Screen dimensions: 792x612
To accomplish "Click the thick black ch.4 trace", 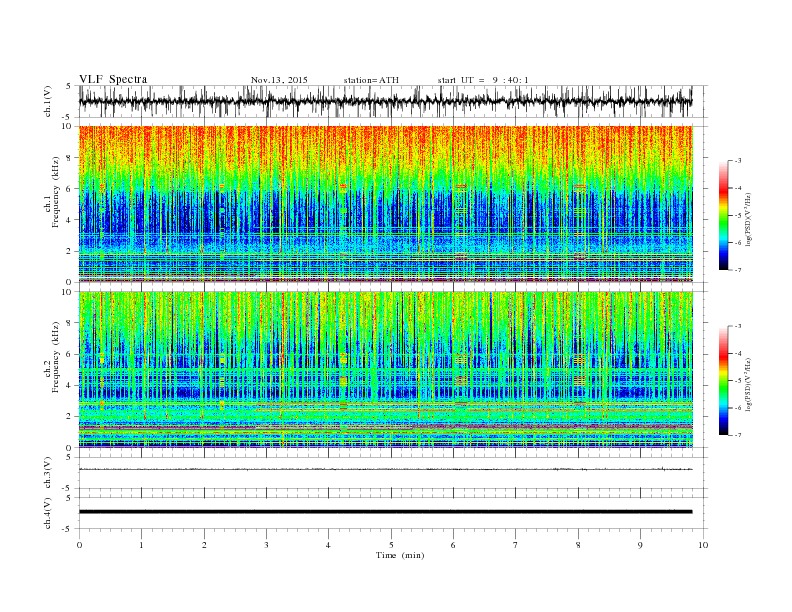I will 385,512.
